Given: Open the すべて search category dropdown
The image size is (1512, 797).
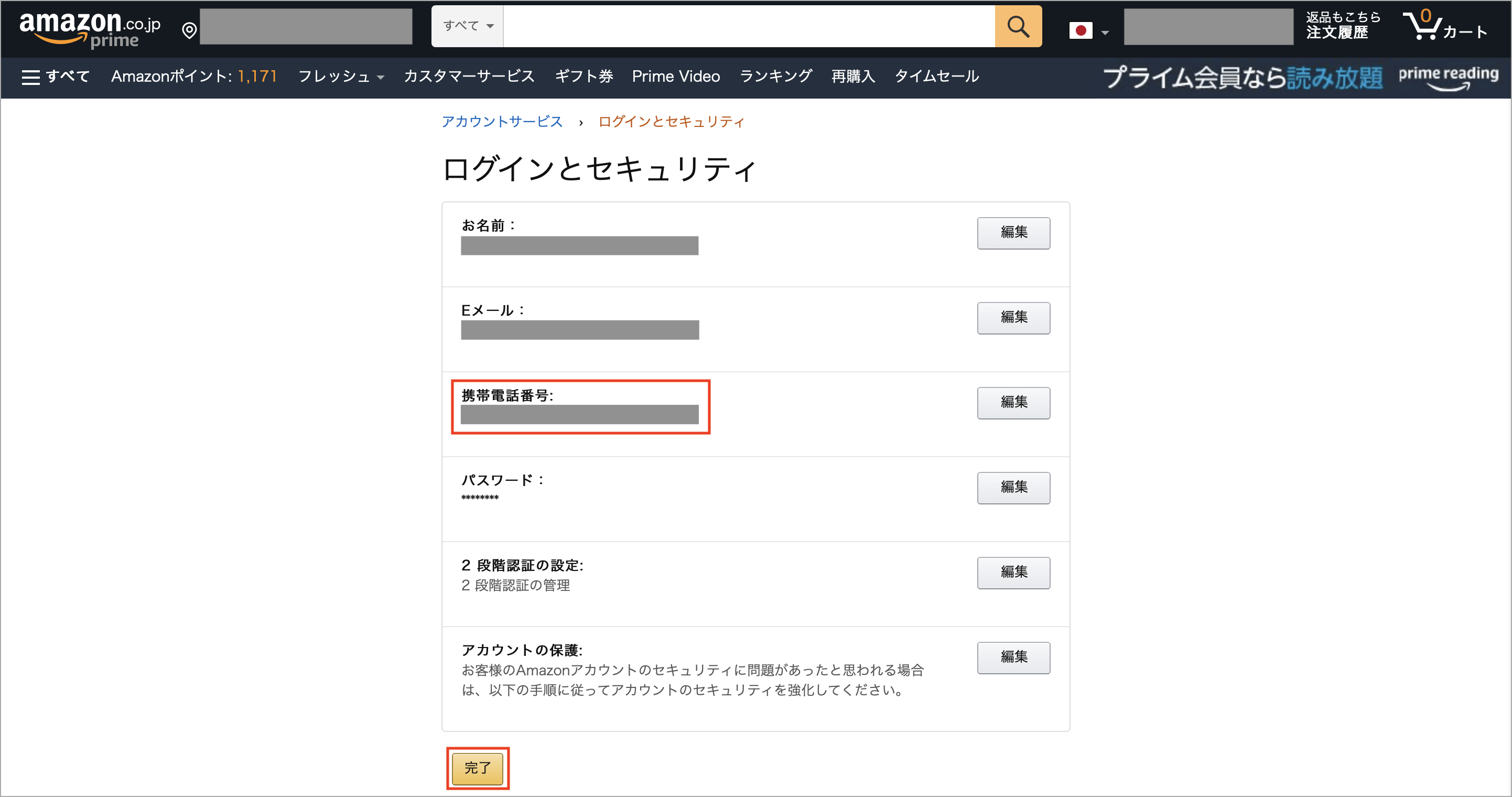Looking at the screenshot, I should [x=467, y=26].
